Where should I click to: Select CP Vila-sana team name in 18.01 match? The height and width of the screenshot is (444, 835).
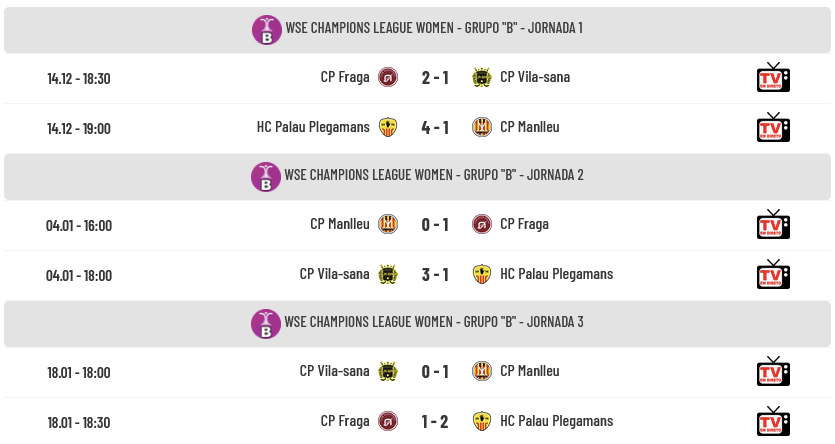point(334,371)
